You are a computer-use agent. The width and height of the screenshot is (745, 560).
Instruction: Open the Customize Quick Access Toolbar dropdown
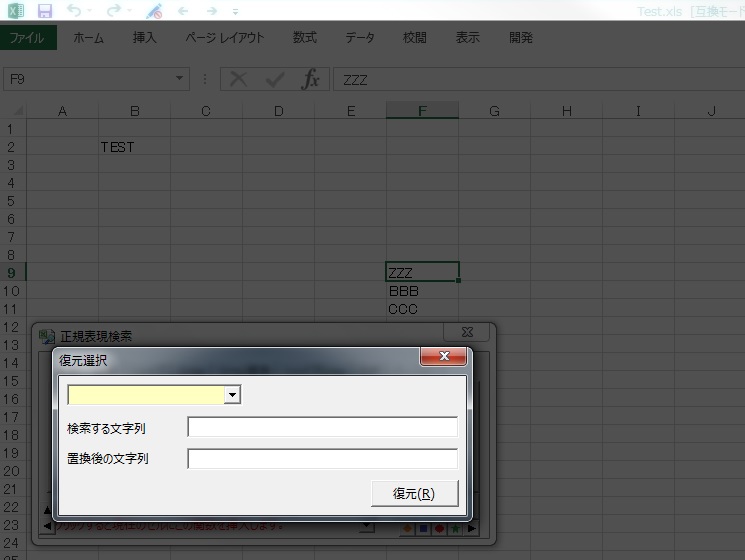pos(235,11)
